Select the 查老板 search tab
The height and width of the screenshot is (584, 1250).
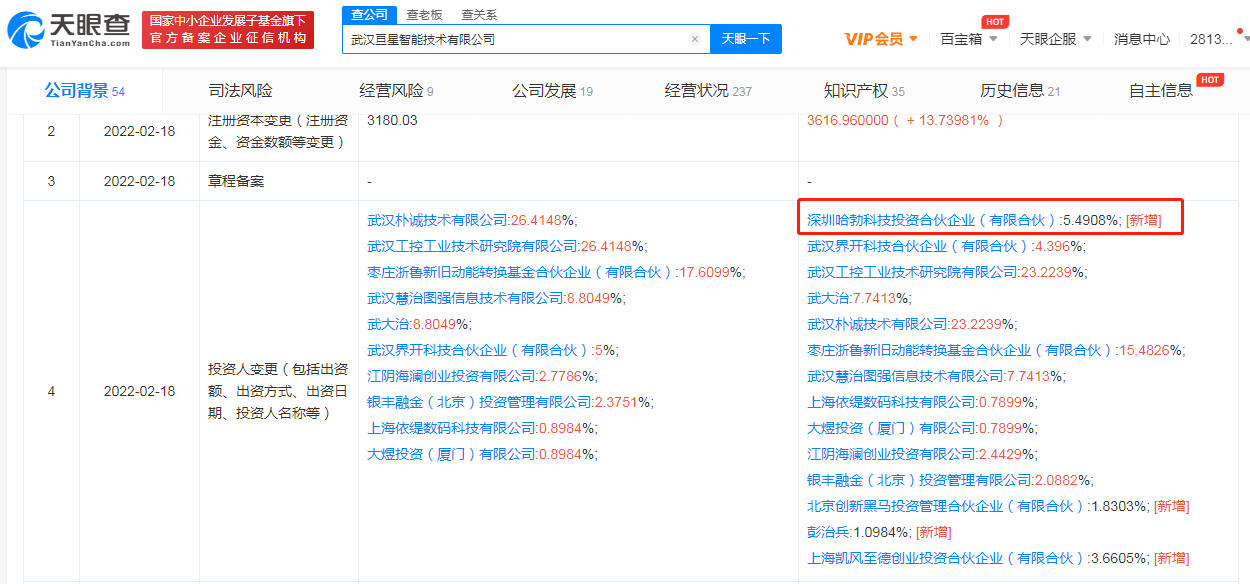click(424, 15)
